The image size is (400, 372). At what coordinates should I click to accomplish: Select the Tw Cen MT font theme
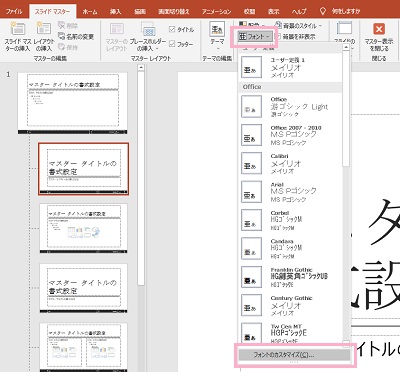click(x=290, y=333)
